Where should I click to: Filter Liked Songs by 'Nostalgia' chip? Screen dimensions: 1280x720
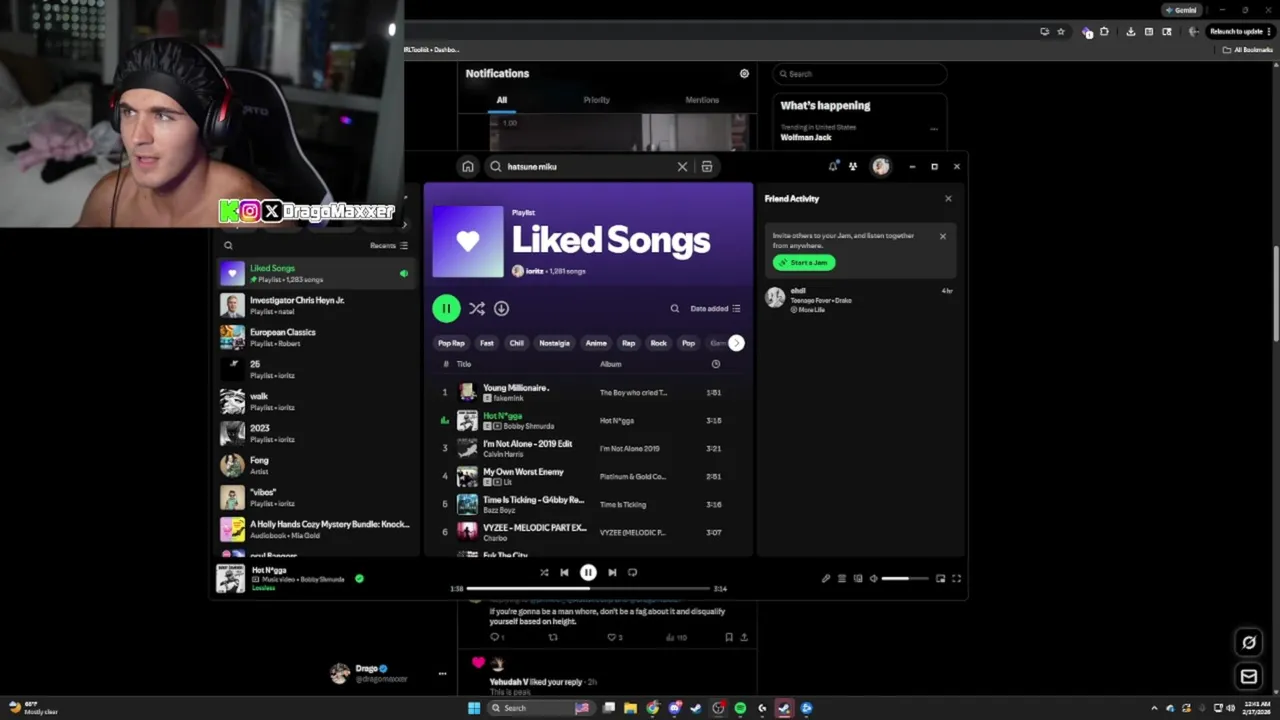[554, 343]
